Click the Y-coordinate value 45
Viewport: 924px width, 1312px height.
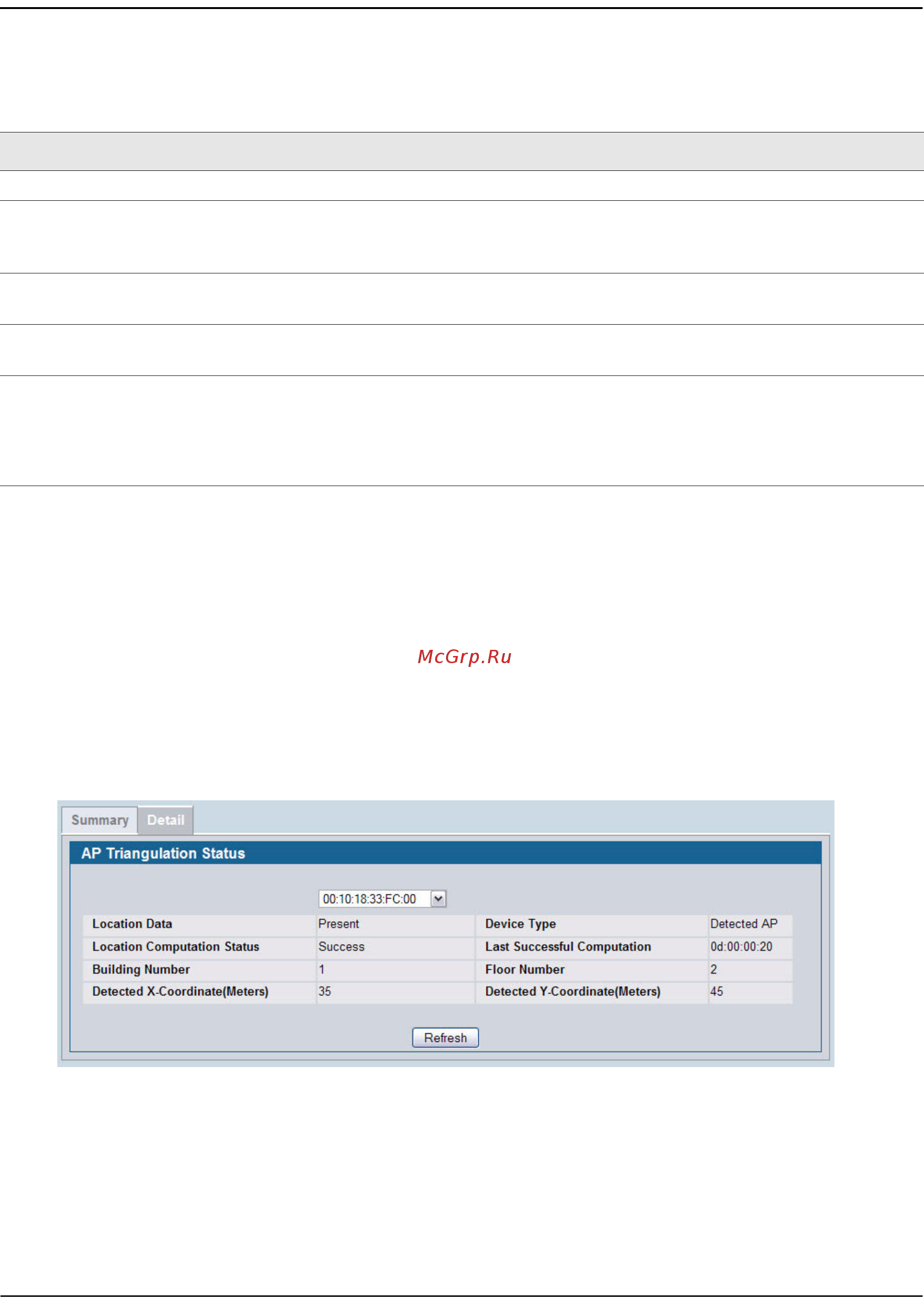(717, 992)
